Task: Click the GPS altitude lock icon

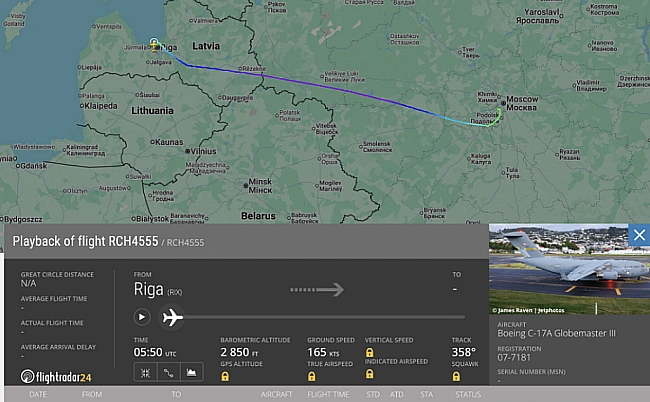Action: [x=225, y=376]
